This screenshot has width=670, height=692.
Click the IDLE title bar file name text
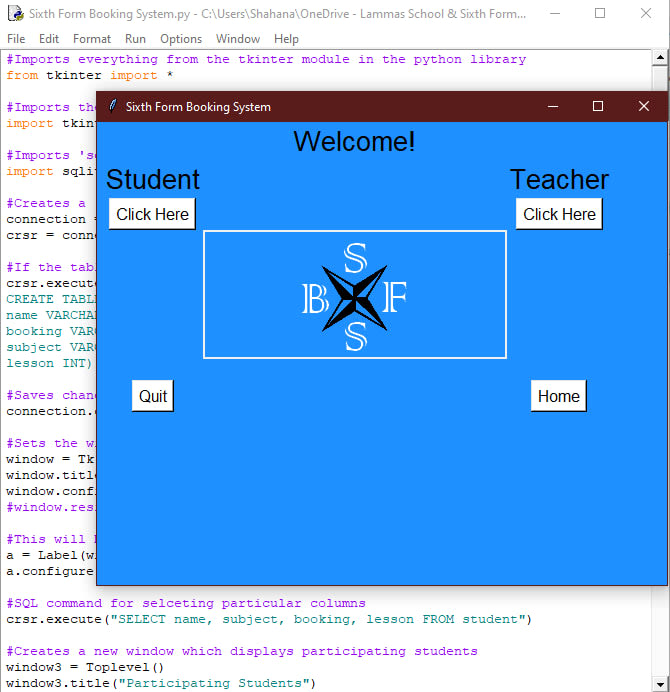point(278,14)
